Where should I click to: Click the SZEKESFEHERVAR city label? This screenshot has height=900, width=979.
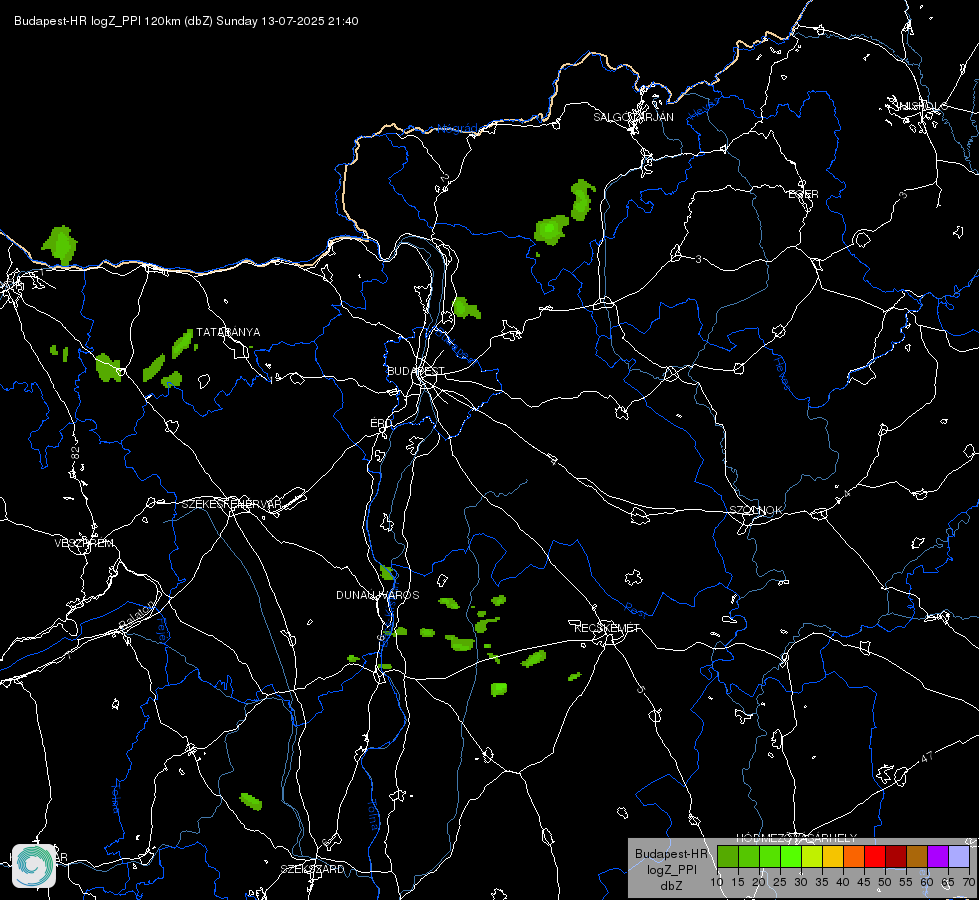[231, 503]
